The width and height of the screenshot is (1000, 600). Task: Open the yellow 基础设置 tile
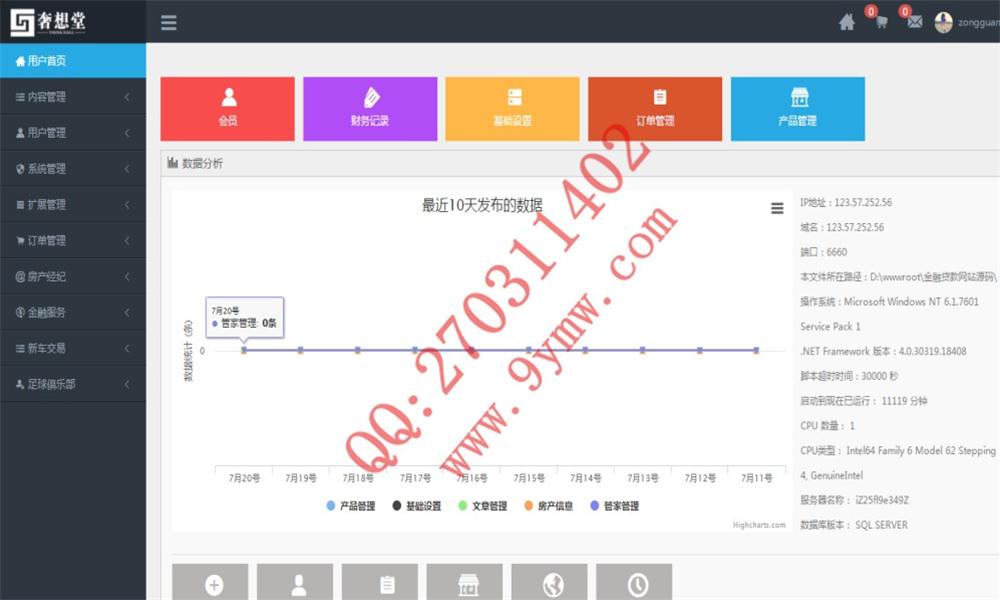pyautogui.click(x=512, y=108)
